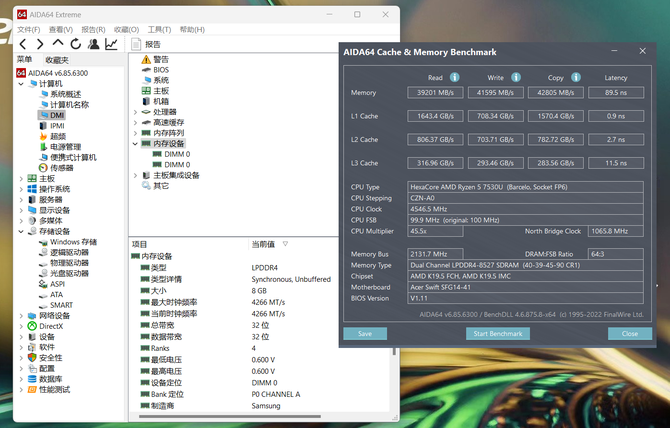Click the Refresh toolbar icon
Image resolution: width=670 pixels, height=428 pixels.
76,44
